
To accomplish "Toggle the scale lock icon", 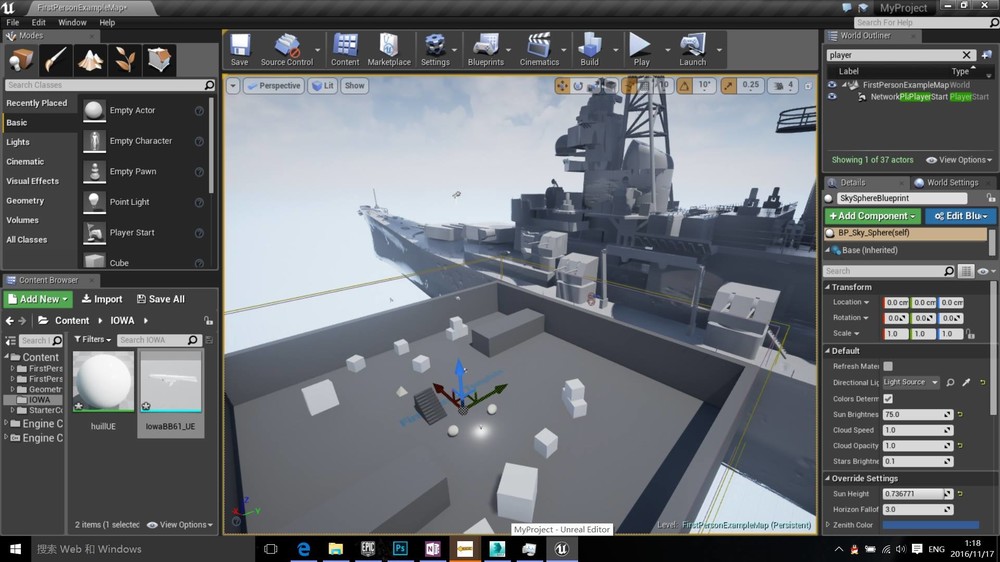I will click(970, 334).
